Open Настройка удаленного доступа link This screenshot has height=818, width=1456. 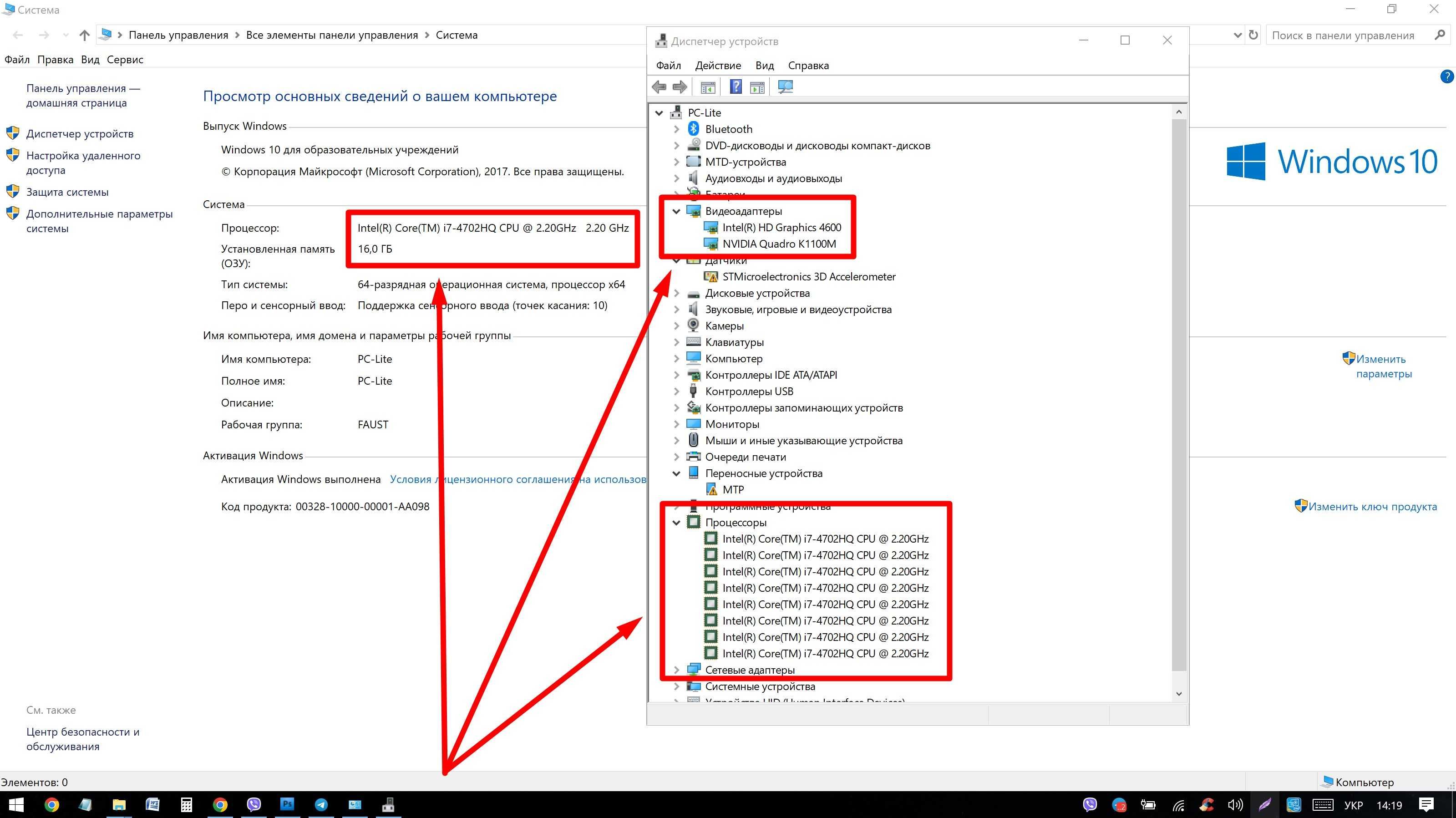(x=83, y=163)
